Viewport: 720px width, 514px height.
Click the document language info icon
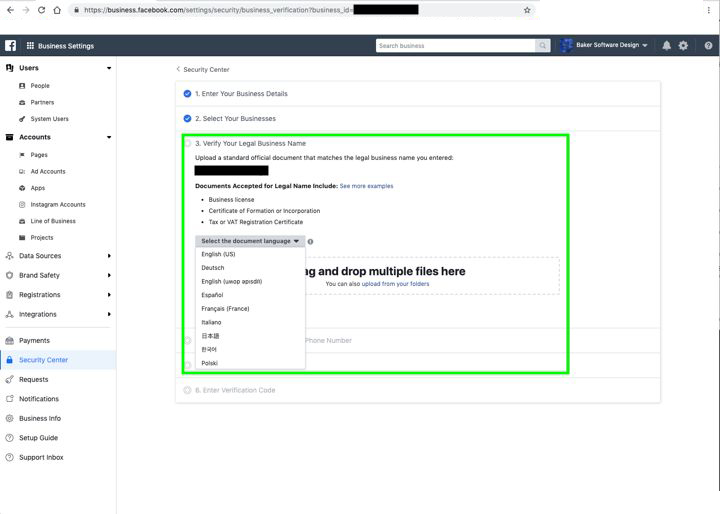(x=310, y=242)
